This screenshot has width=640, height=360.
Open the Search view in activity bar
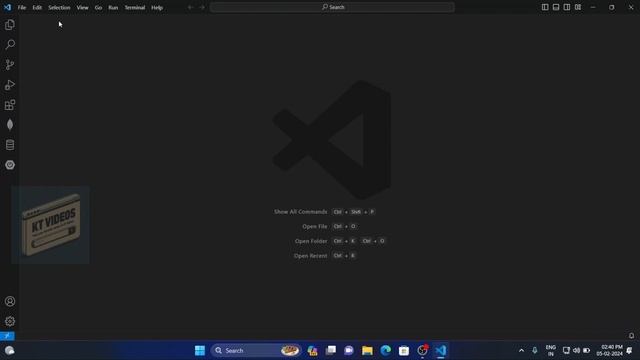coord(10,44)
